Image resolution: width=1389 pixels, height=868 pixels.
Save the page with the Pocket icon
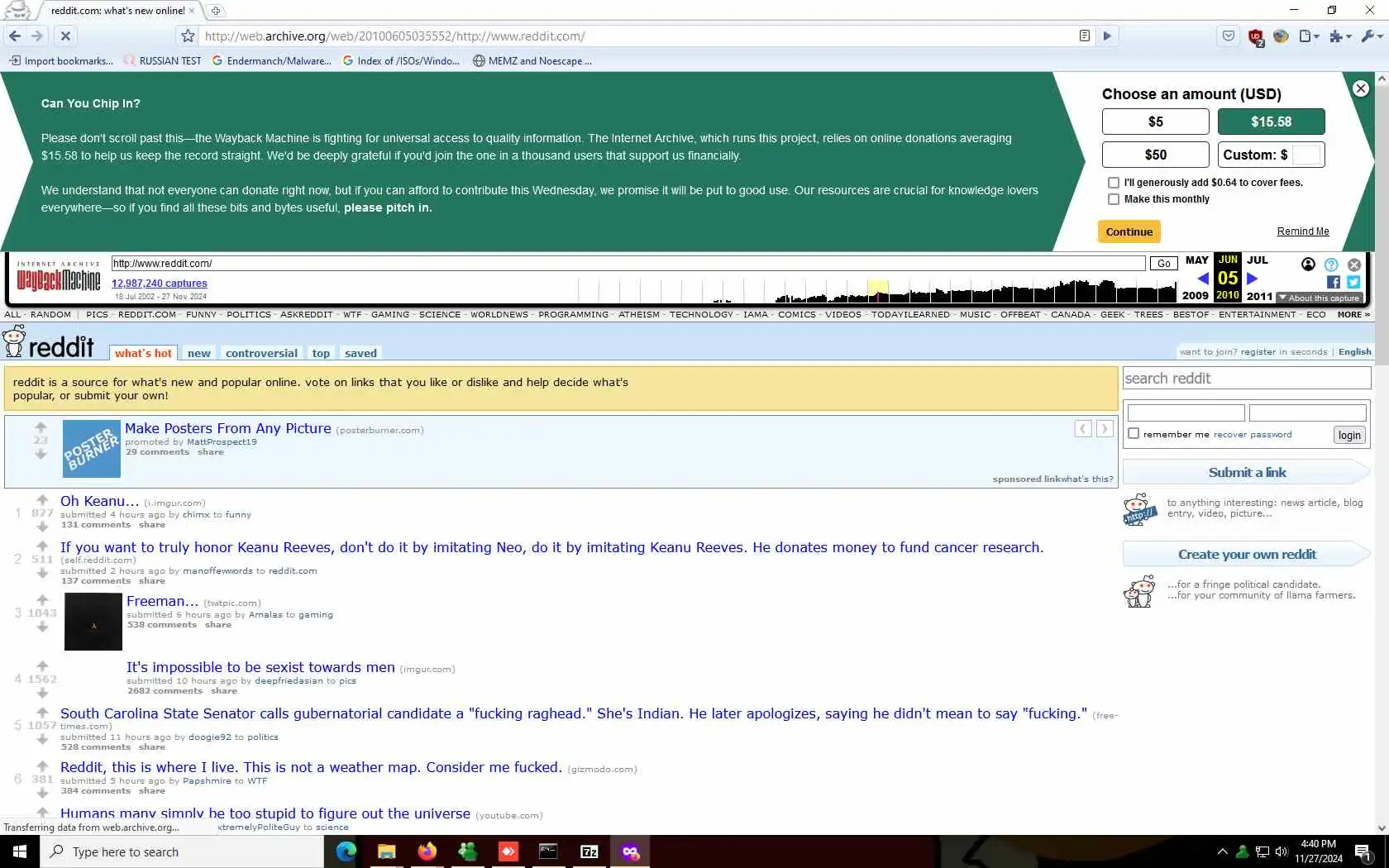click(x=1229, y=36)
